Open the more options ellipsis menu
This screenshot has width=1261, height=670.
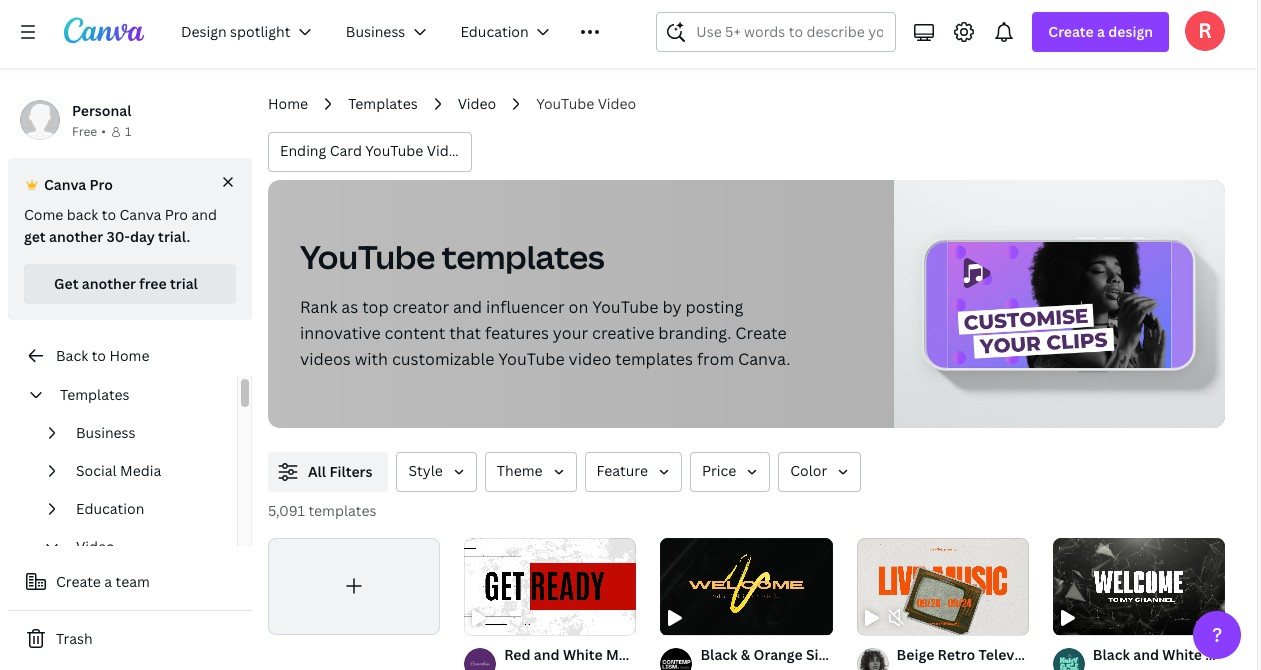590,32
